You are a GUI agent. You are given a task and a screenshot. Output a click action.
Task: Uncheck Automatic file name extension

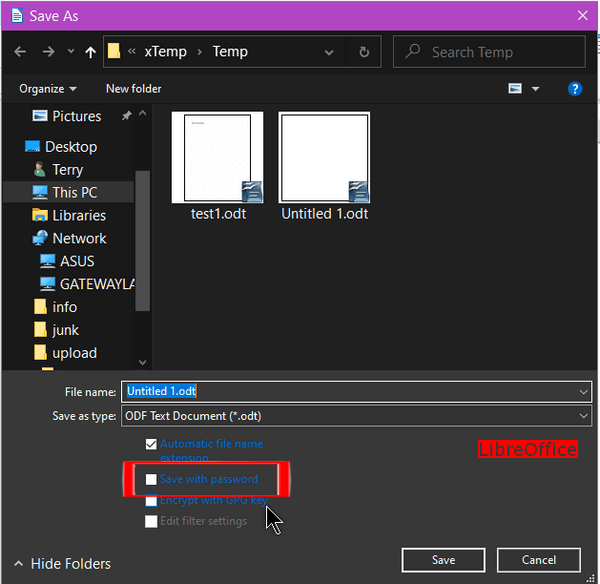(151, 444)
